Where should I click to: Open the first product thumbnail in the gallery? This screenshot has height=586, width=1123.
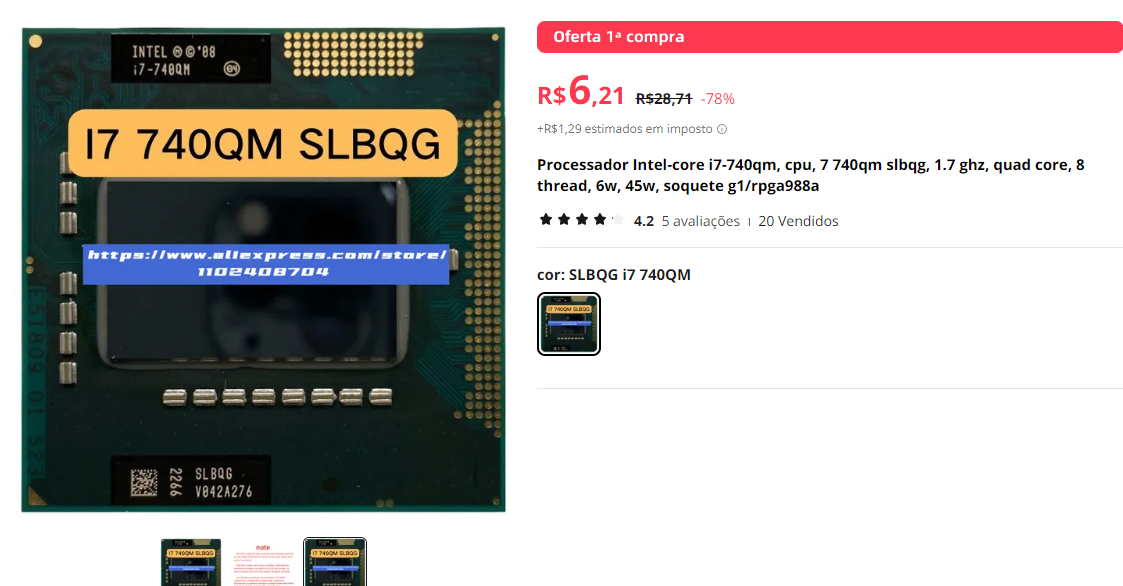pyautogui.click(x=191, y=562)
